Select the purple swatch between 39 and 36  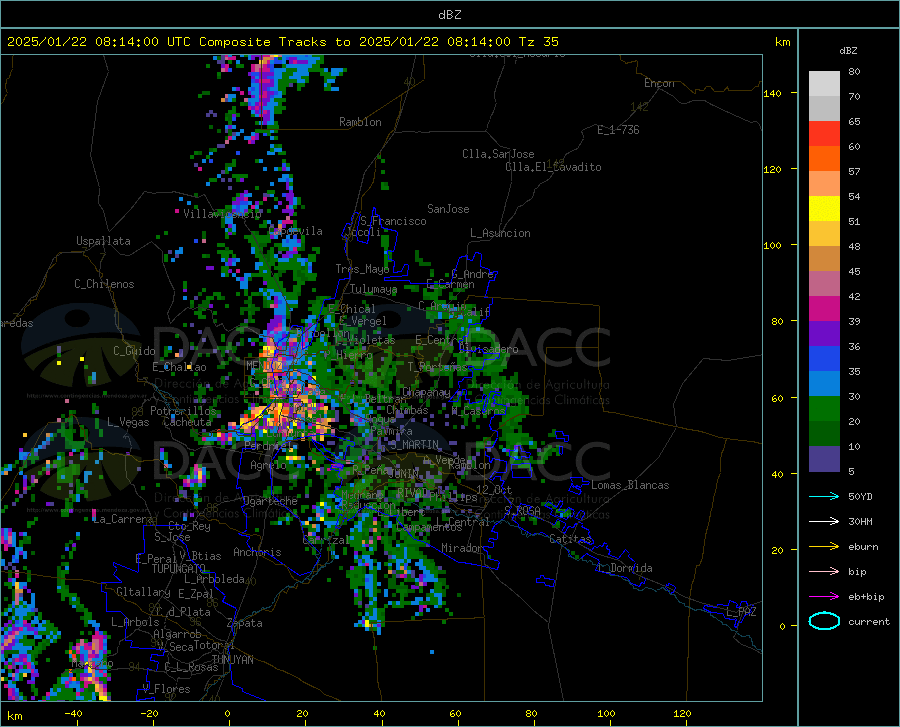coord(824,334)
